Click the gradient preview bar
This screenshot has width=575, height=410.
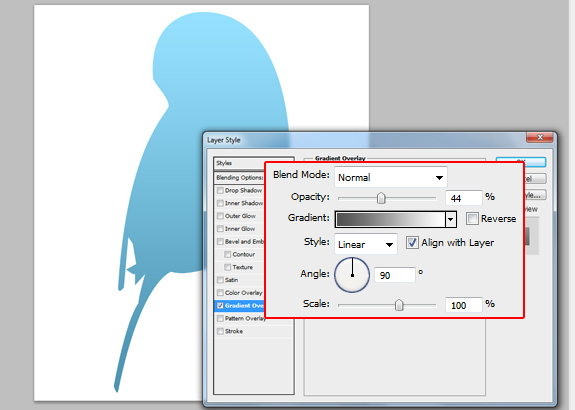tap(390, 219)
